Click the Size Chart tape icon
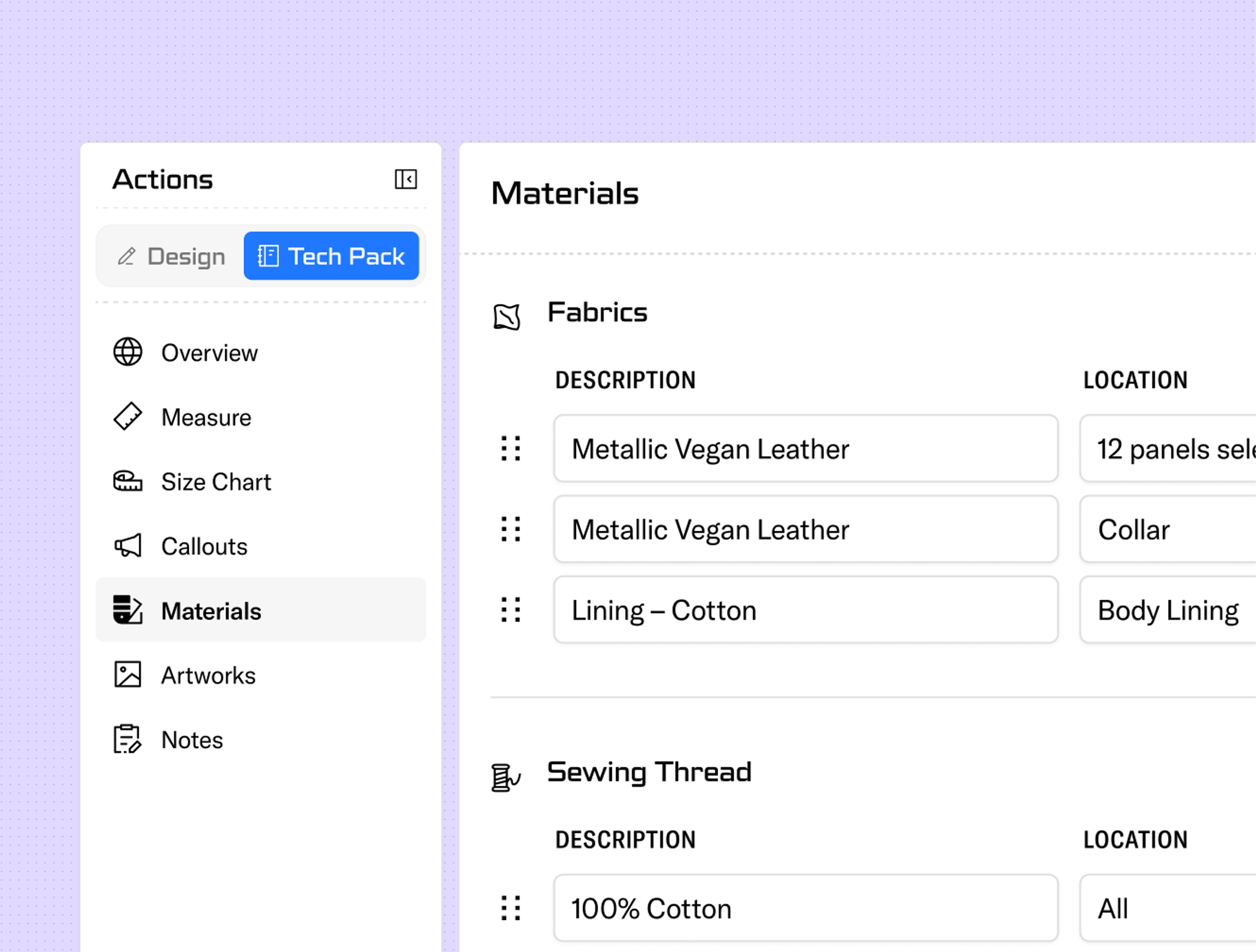This screenshot has height=952, width=1256. point(128,482)
